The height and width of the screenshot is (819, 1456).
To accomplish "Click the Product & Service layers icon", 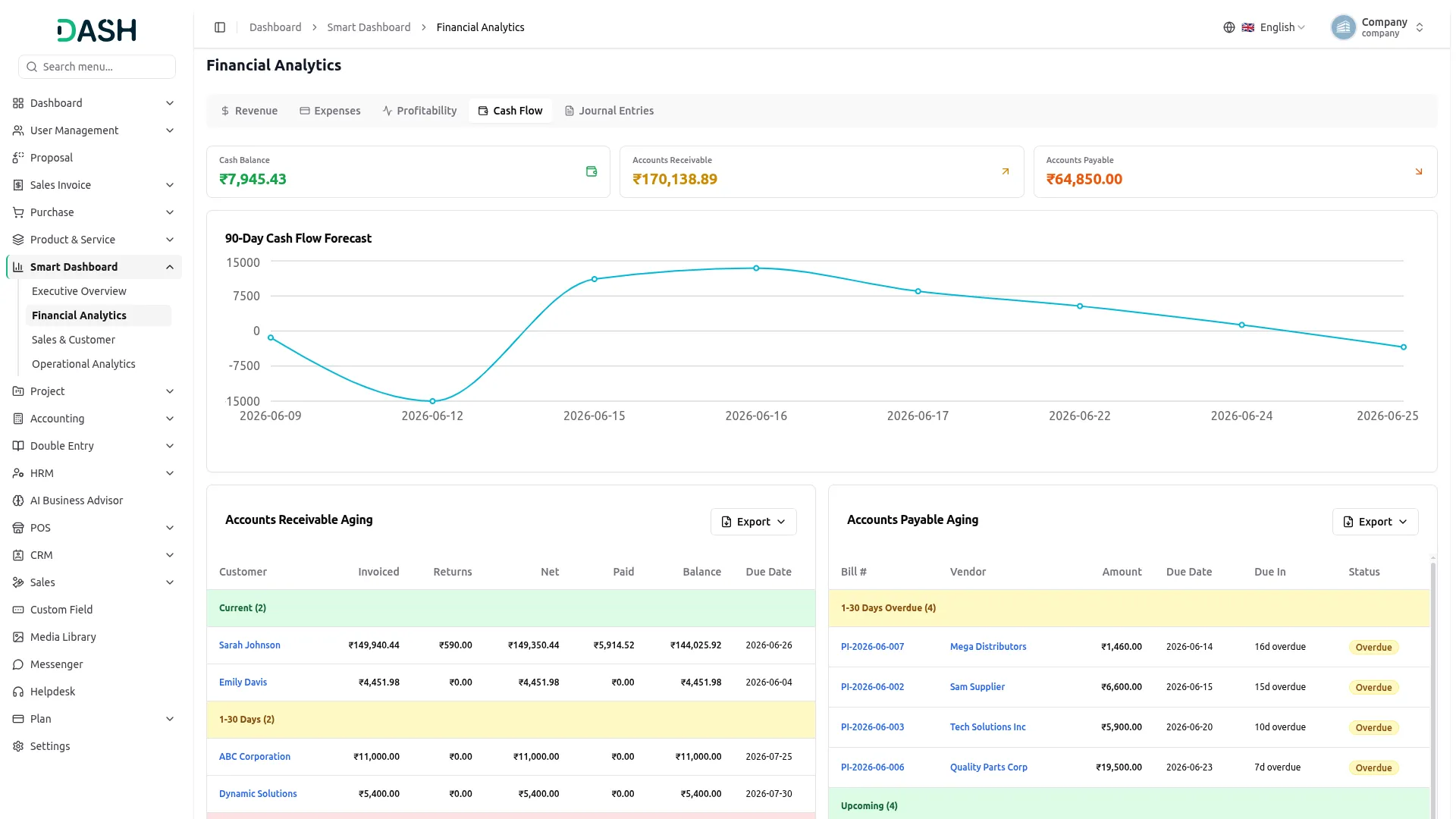I will [x=18, y=240].
